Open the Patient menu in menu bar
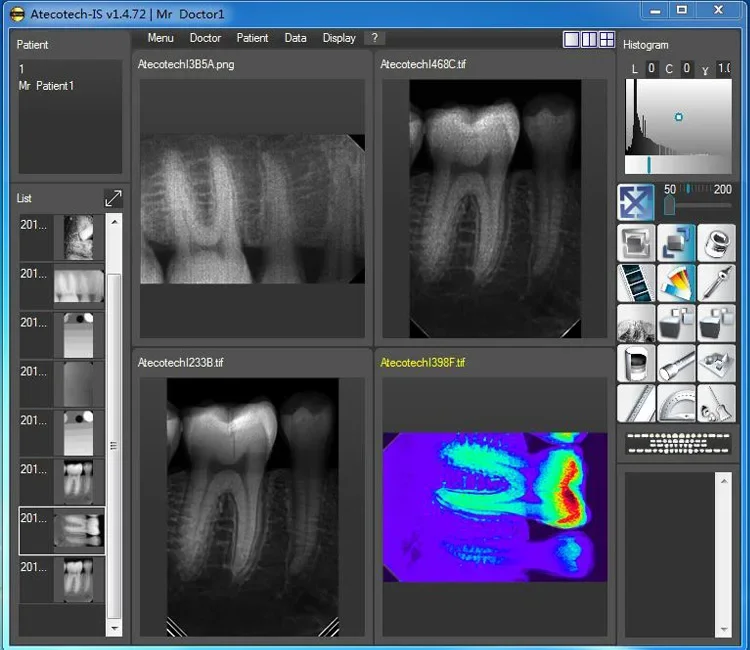750x650 pixels. (x=252, y=38)
